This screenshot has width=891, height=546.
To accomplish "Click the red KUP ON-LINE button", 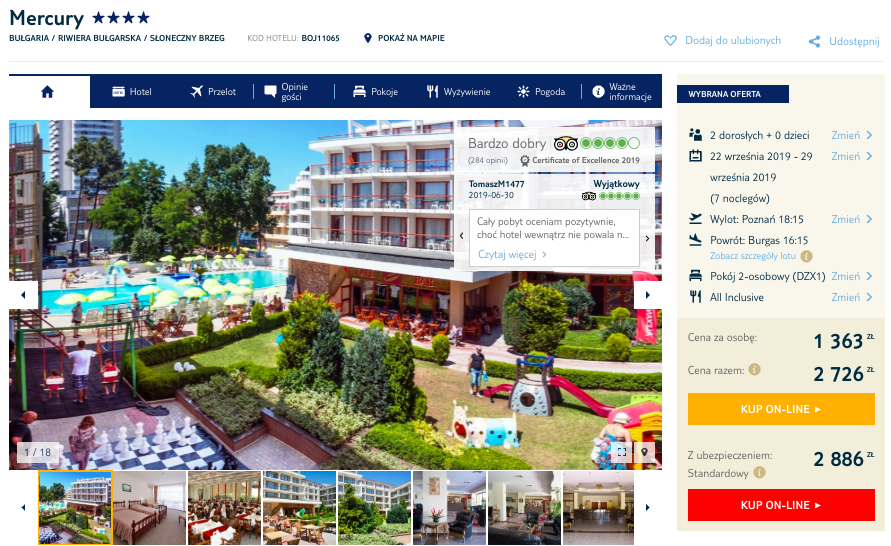I will coord(781,505).
